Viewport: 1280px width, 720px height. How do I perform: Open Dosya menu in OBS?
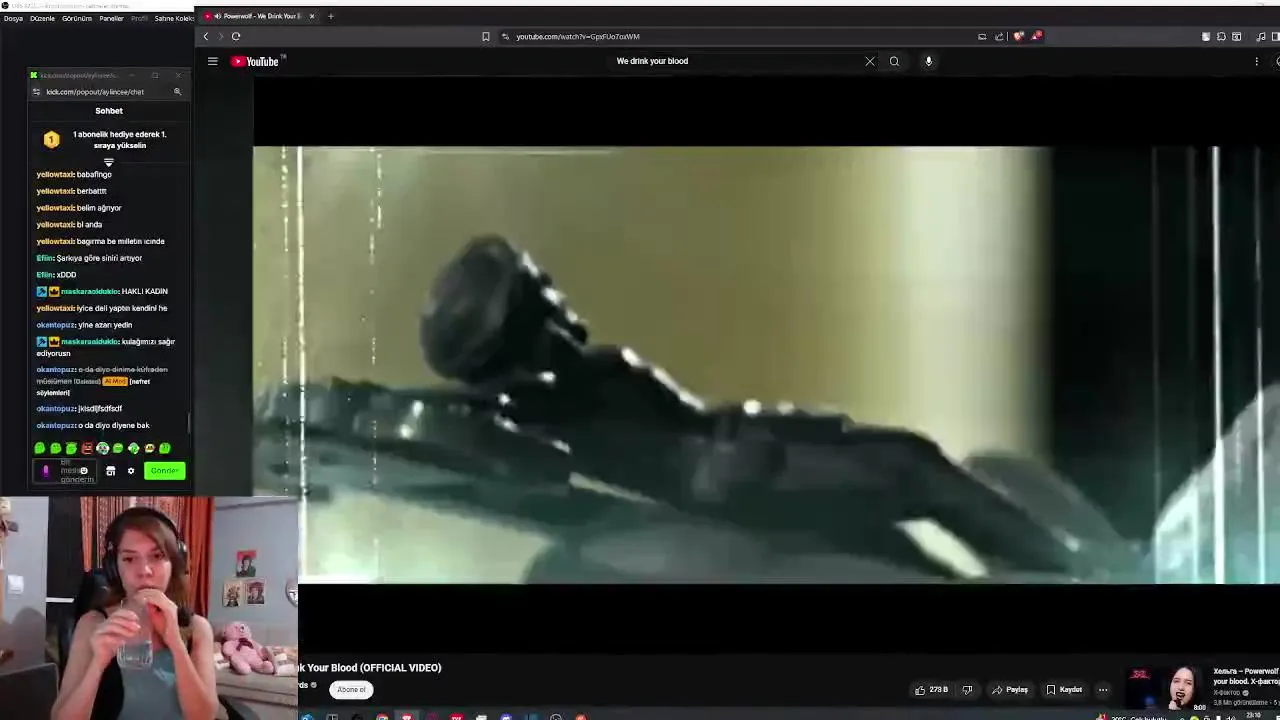(x=13, y=18)
